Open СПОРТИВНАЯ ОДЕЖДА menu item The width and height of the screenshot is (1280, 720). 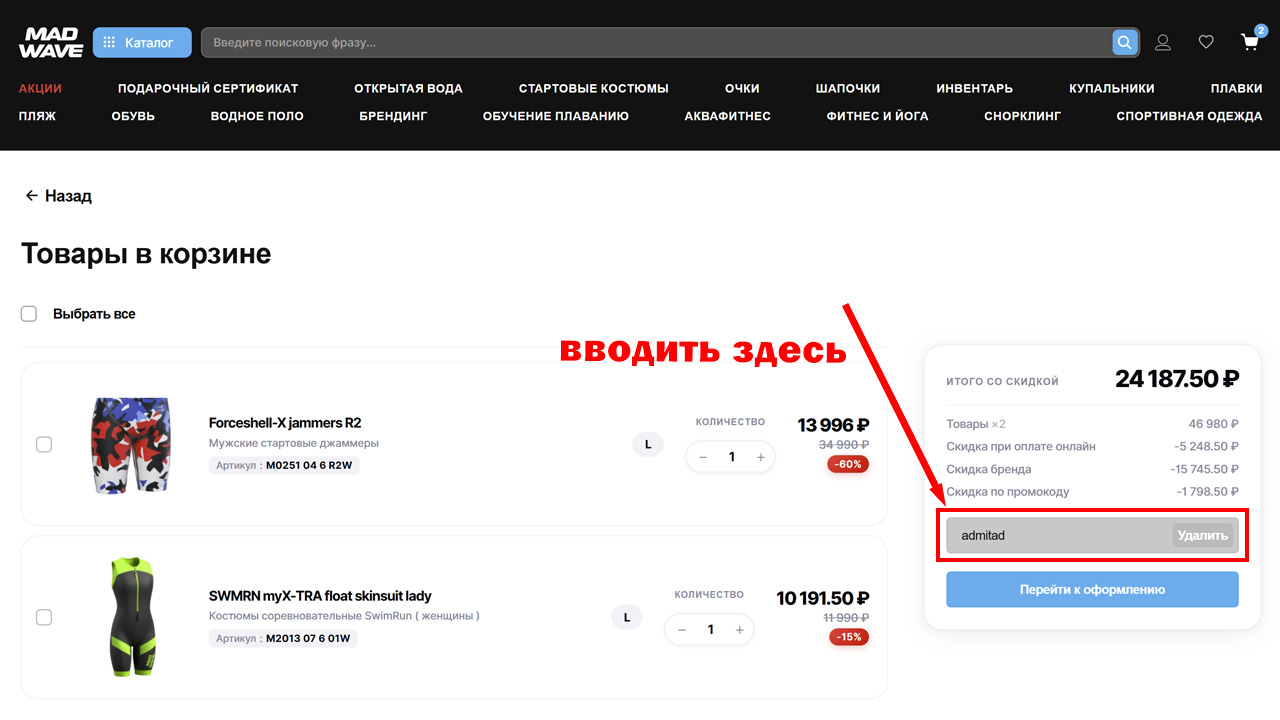click(x=1189, y=116)
